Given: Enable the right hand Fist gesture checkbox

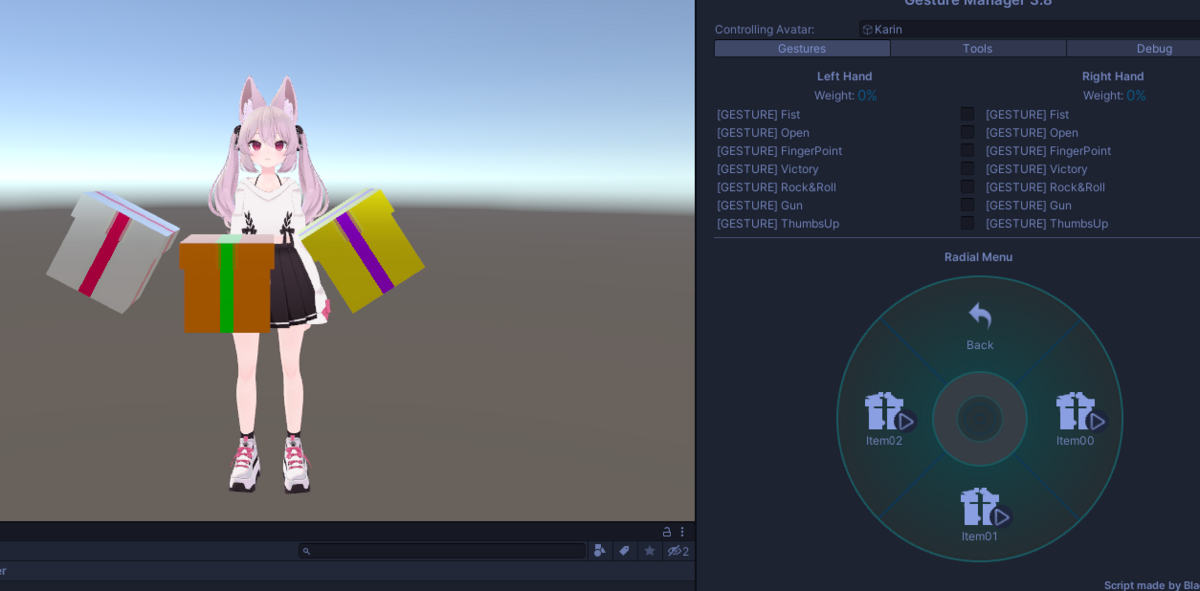Looking at the screenshot, I should 967,114.
